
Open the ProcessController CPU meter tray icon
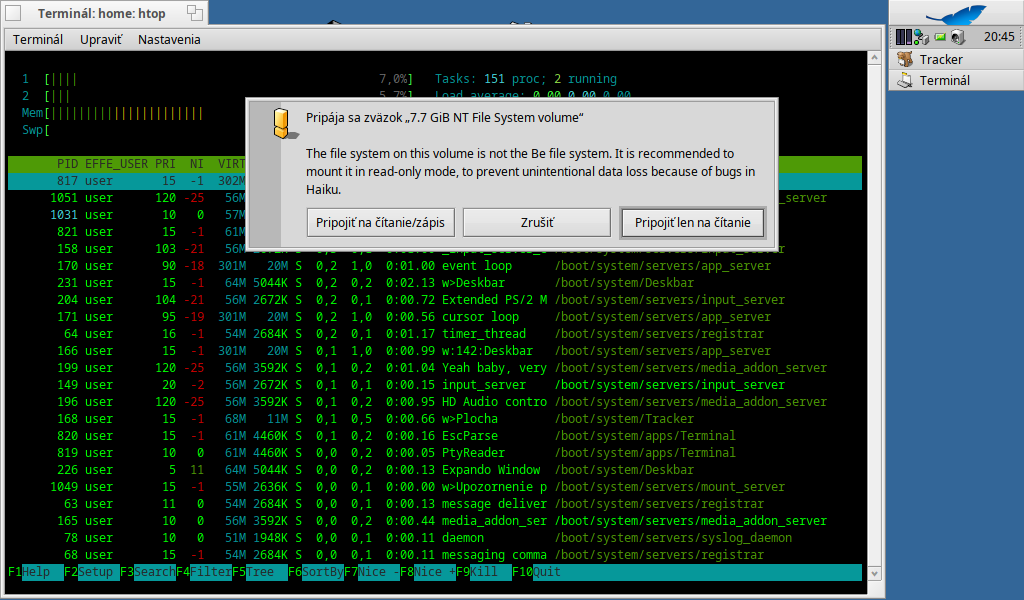click(903, 37)
